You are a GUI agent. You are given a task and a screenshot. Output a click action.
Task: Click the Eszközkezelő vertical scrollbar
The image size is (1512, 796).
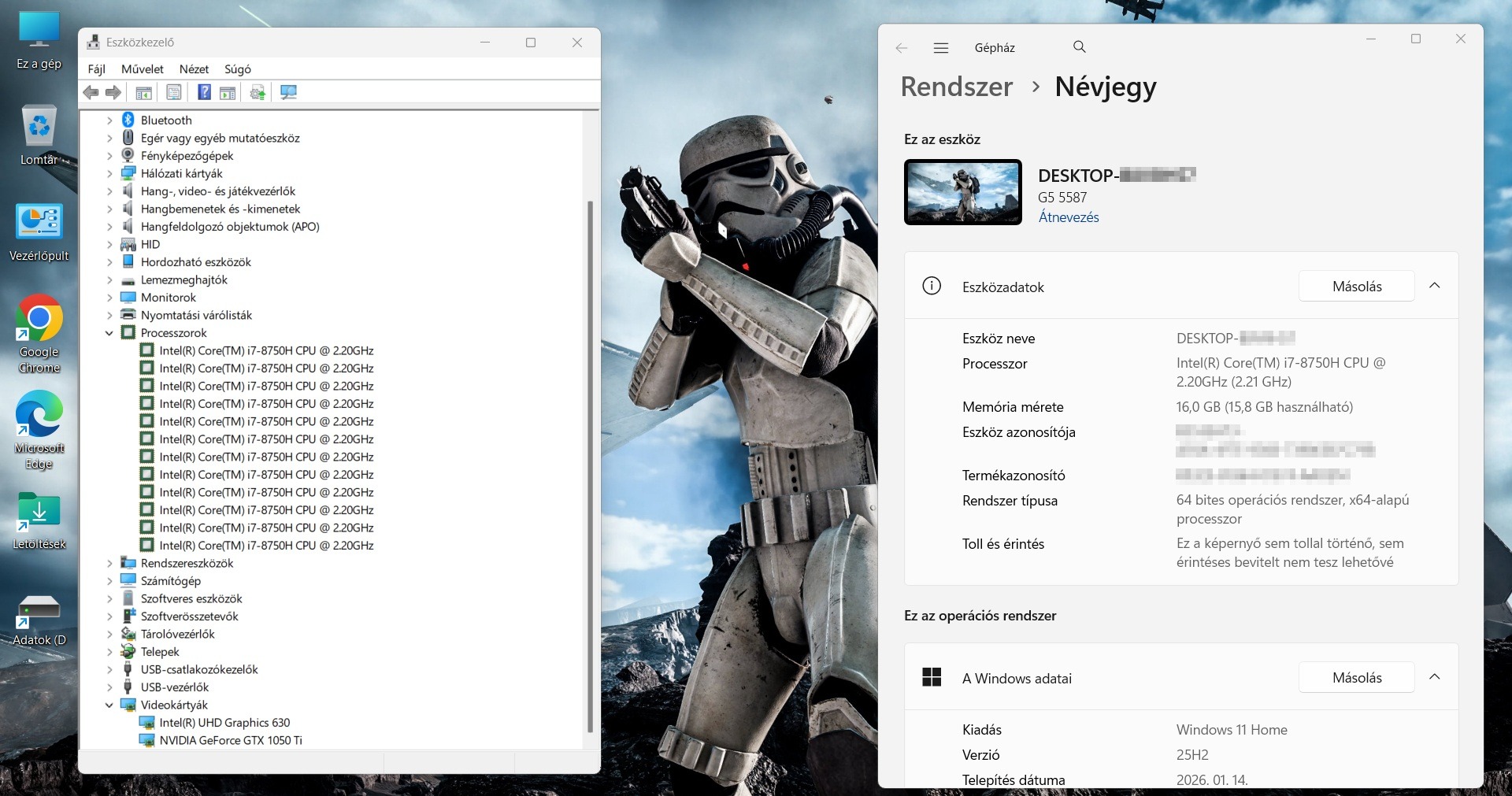[x=591, y=466]
